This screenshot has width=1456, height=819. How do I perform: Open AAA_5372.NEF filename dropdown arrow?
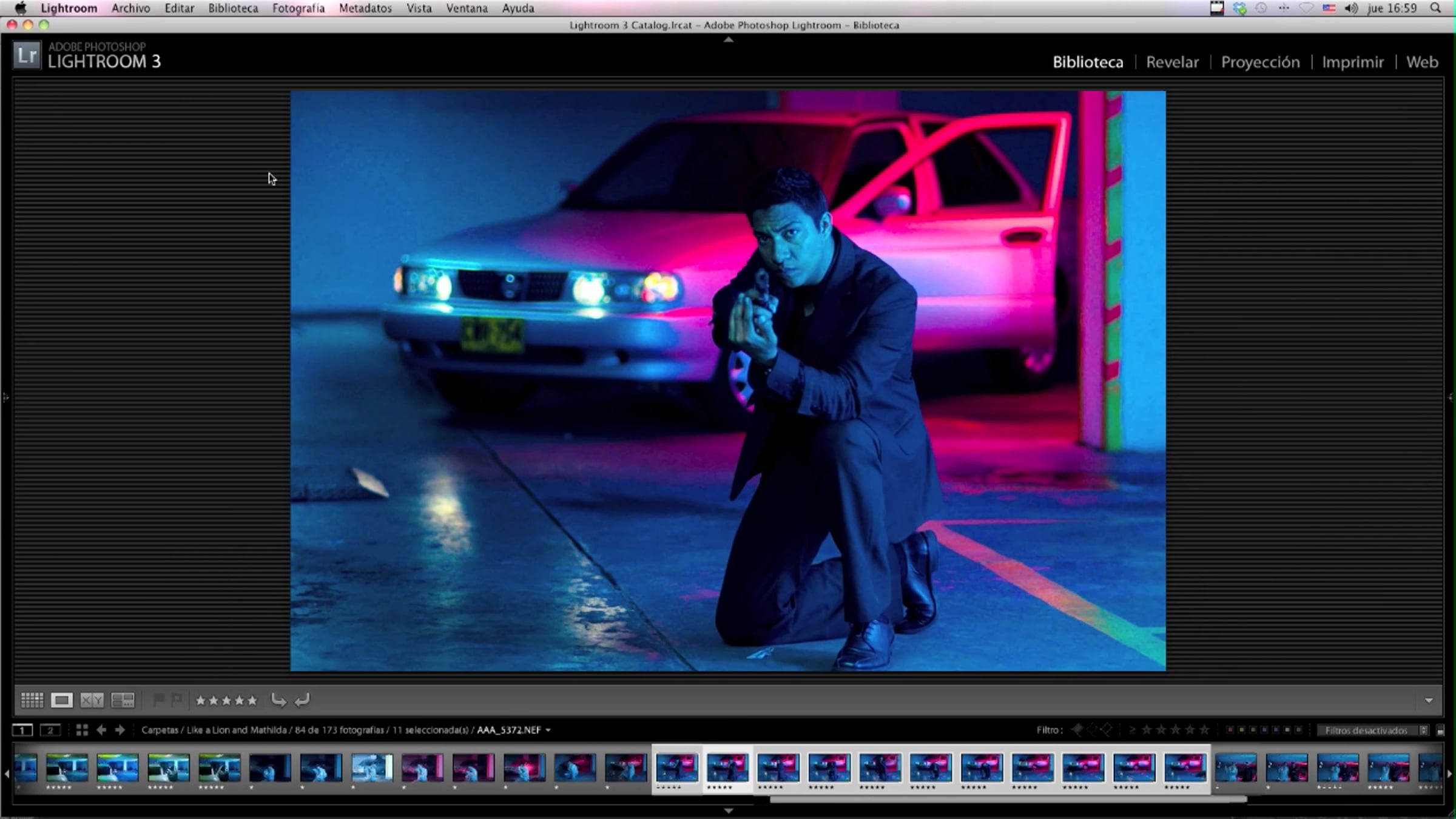coord(548,730)
